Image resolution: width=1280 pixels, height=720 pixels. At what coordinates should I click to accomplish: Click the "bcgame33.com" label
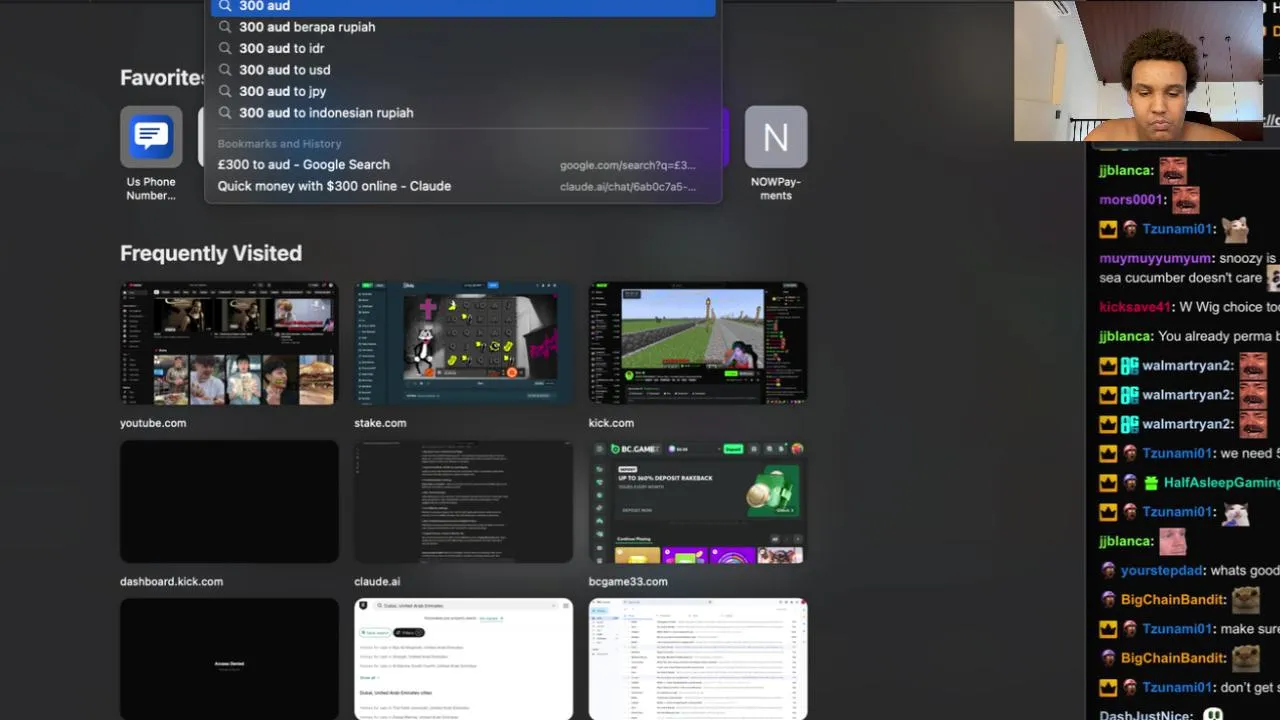pyautogui.click(x=628, y=581)
